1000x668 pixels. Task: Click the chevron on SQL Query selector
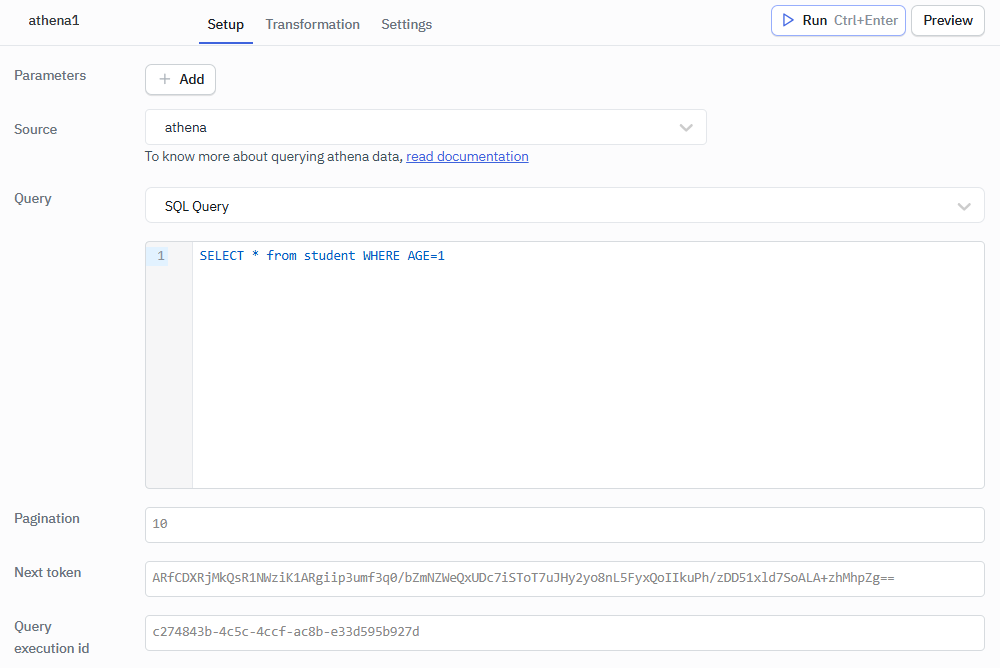[x=964, y=206]
